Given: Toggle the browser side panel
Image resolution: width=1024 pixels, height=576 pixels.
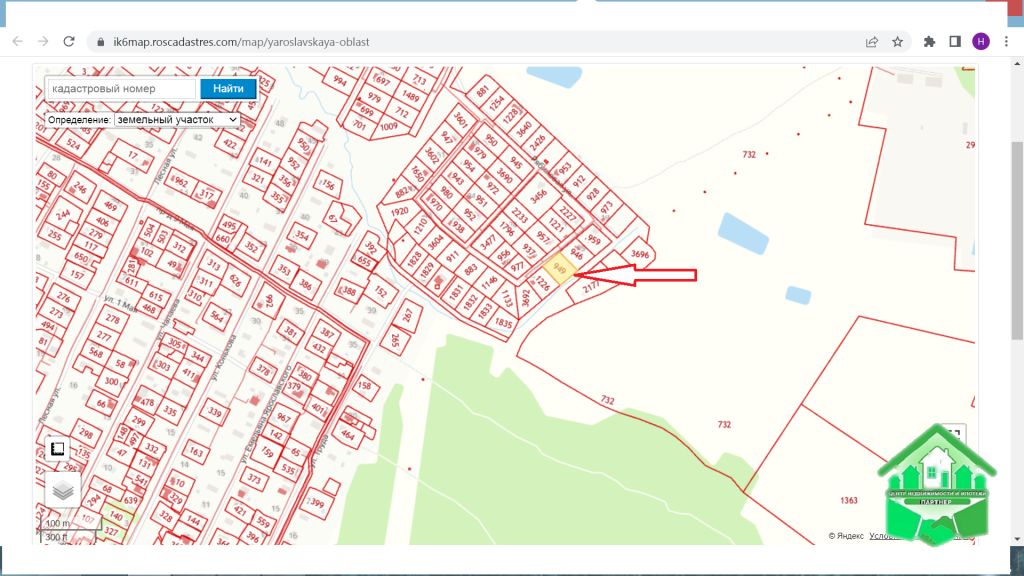Looking at the screenshot, I should (x=954, y=41).
